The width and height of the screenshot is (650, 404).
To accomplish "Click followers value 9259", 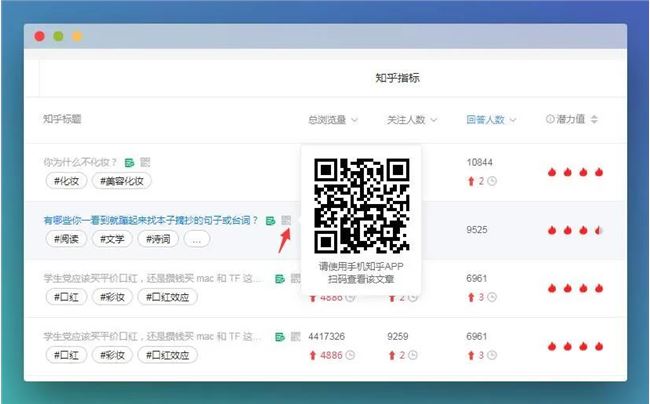I will (398, 336).
